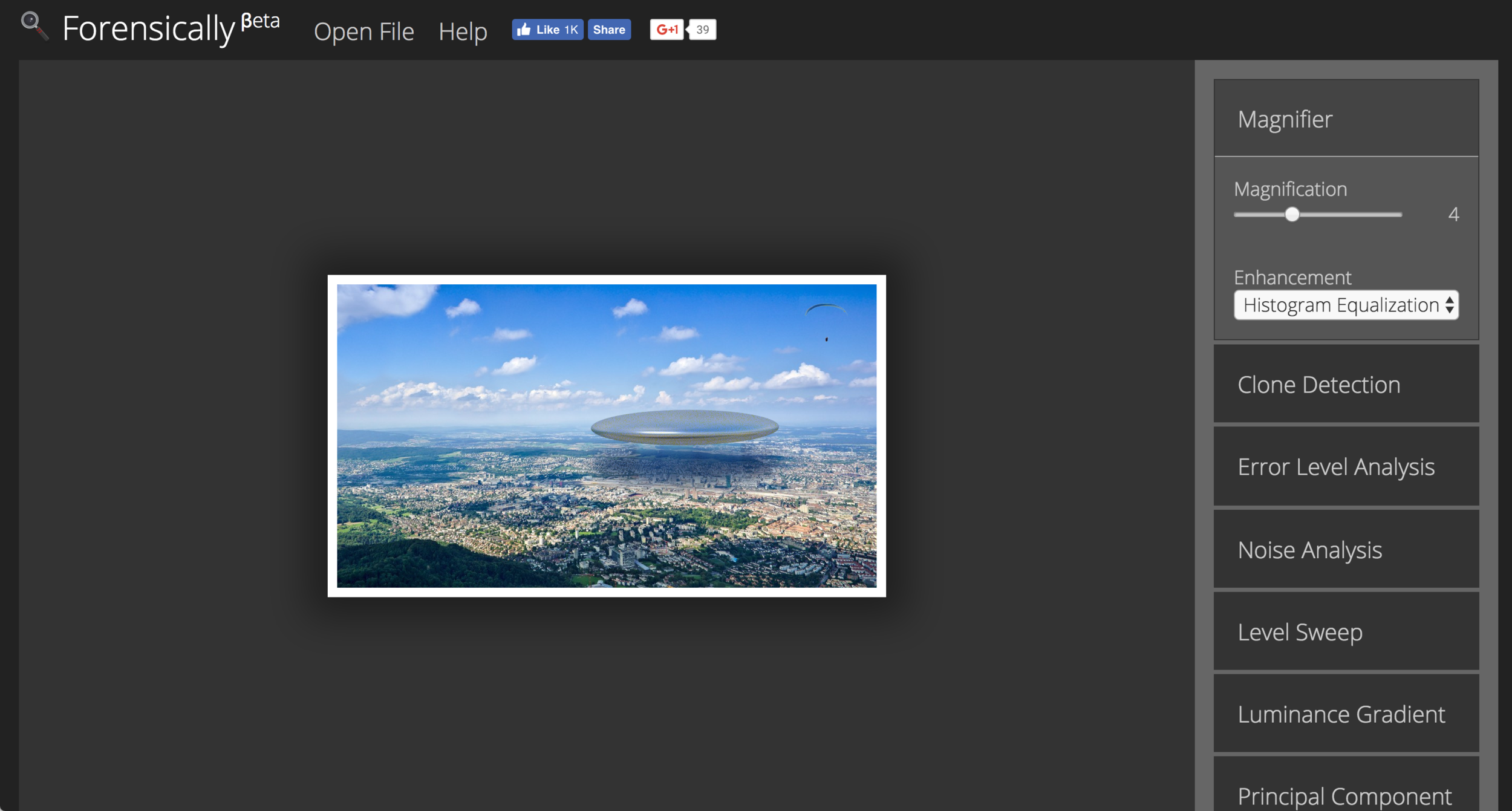
Task: Open the Enhancement Histogram Equalization dropdown
Action: click(x=1340, y=305)
